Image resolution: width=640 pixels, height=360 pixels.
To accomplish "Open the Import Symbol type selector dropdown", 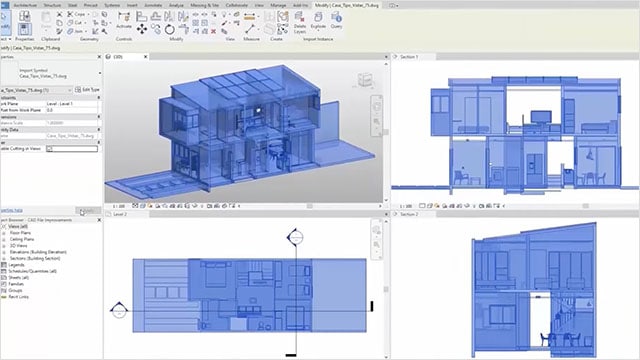I will point(100,73).
